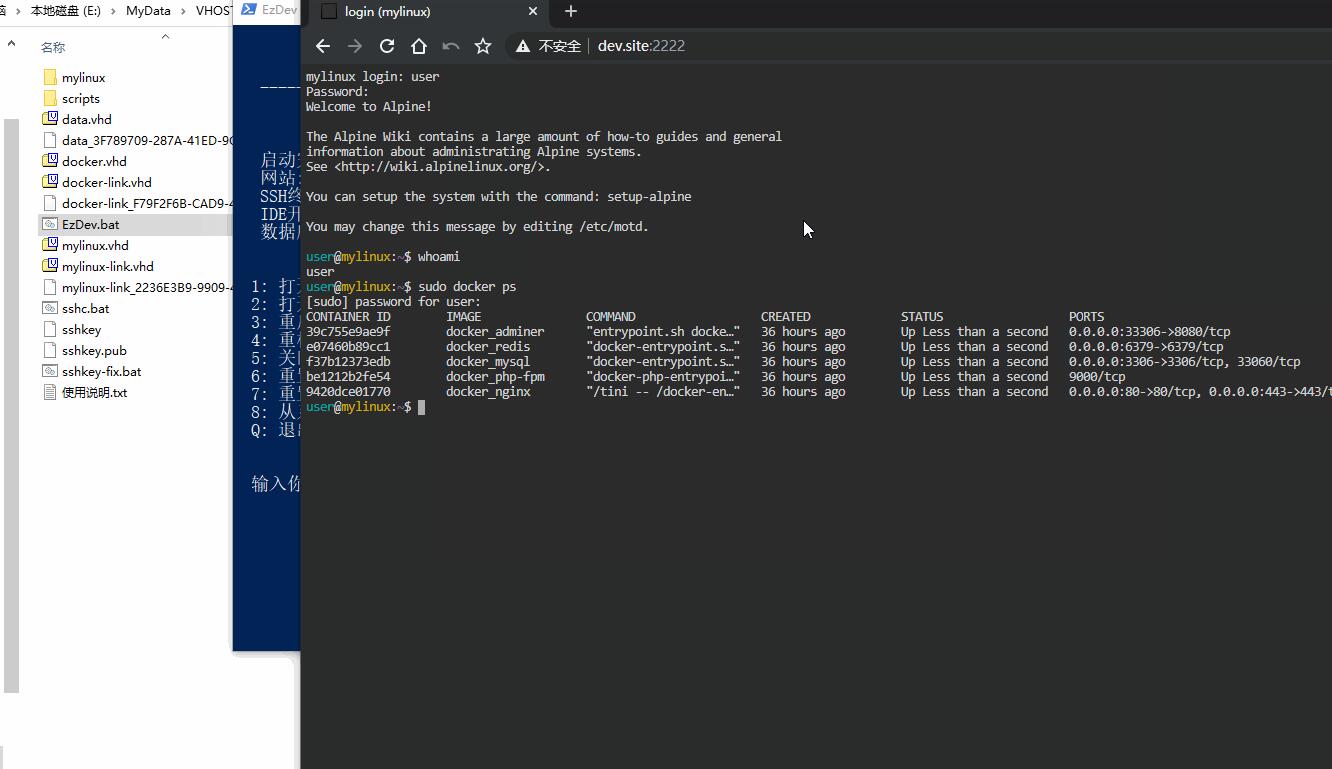Click the not-secure warning triangle icon

click(x=522, y=46)
